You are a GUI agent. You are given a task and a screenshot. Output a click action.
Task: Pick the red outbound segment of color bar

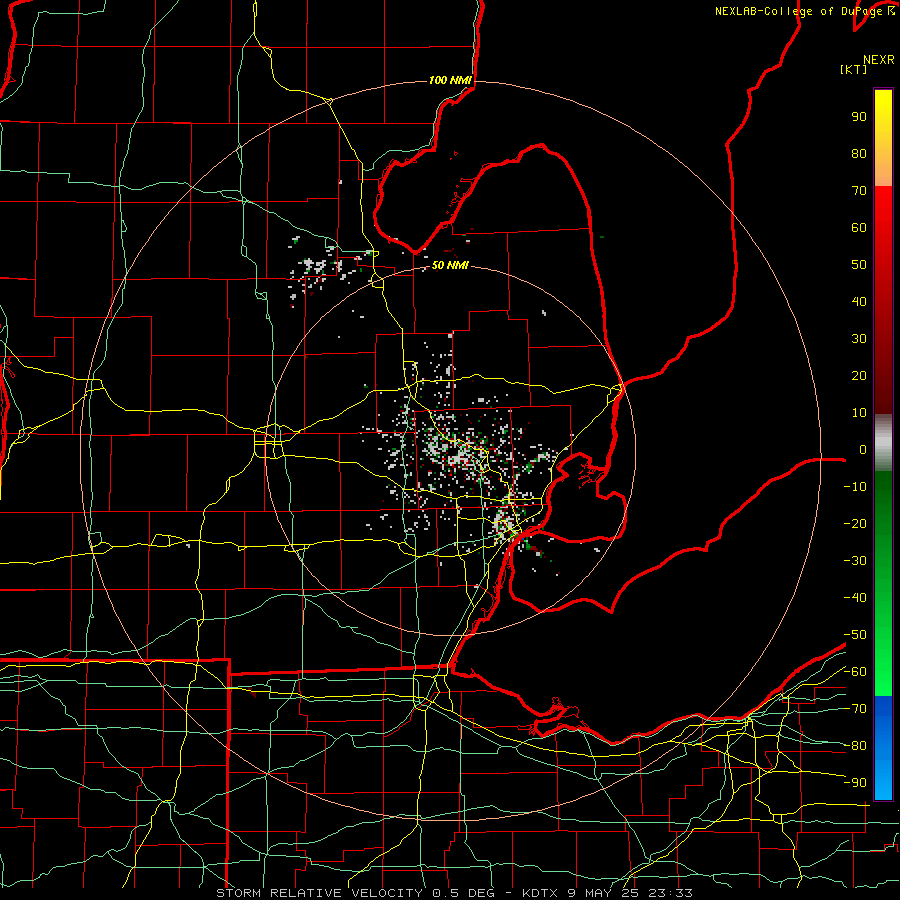click(x=883, y=300)
